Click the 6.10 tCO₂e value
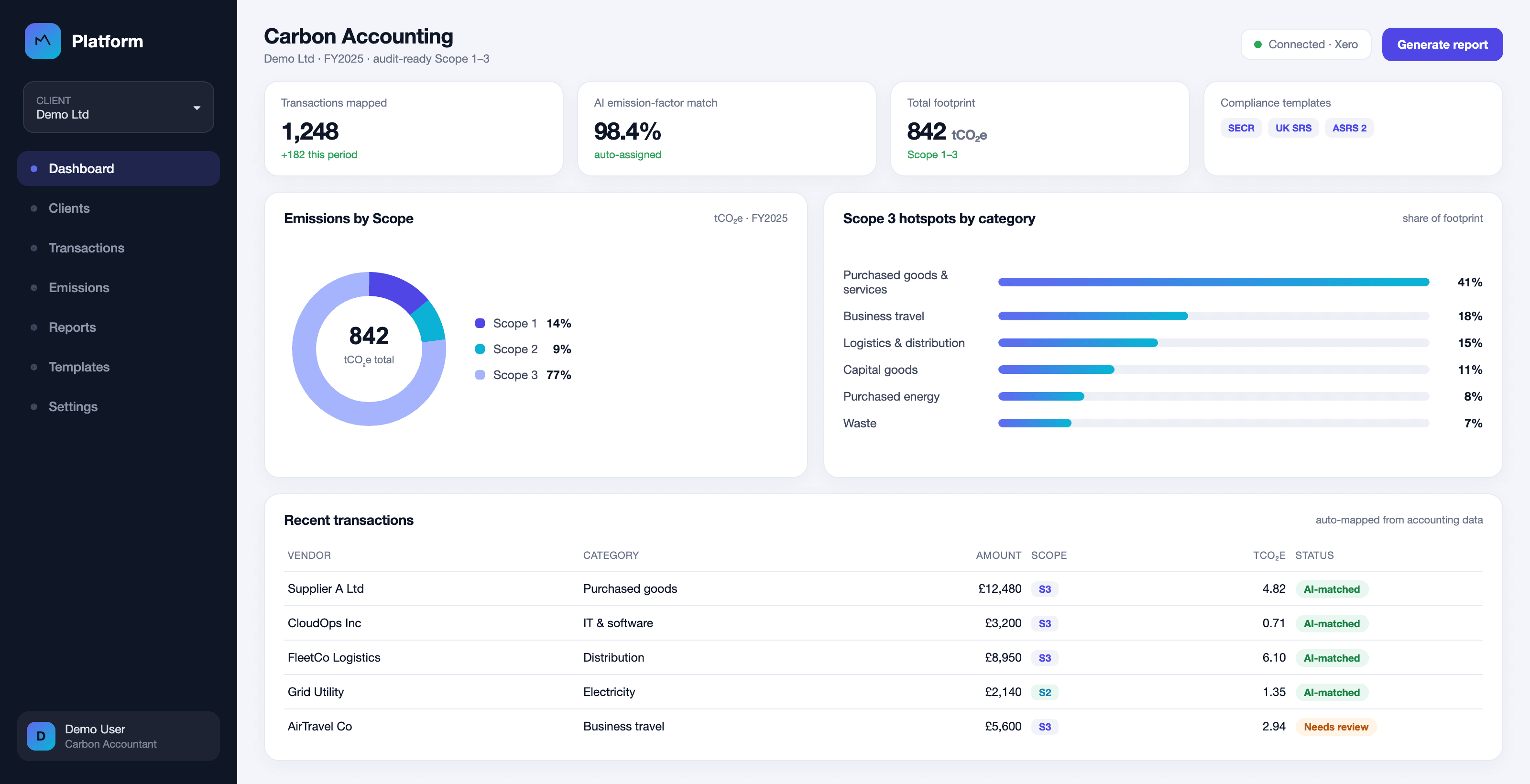 pos(1273,657)
